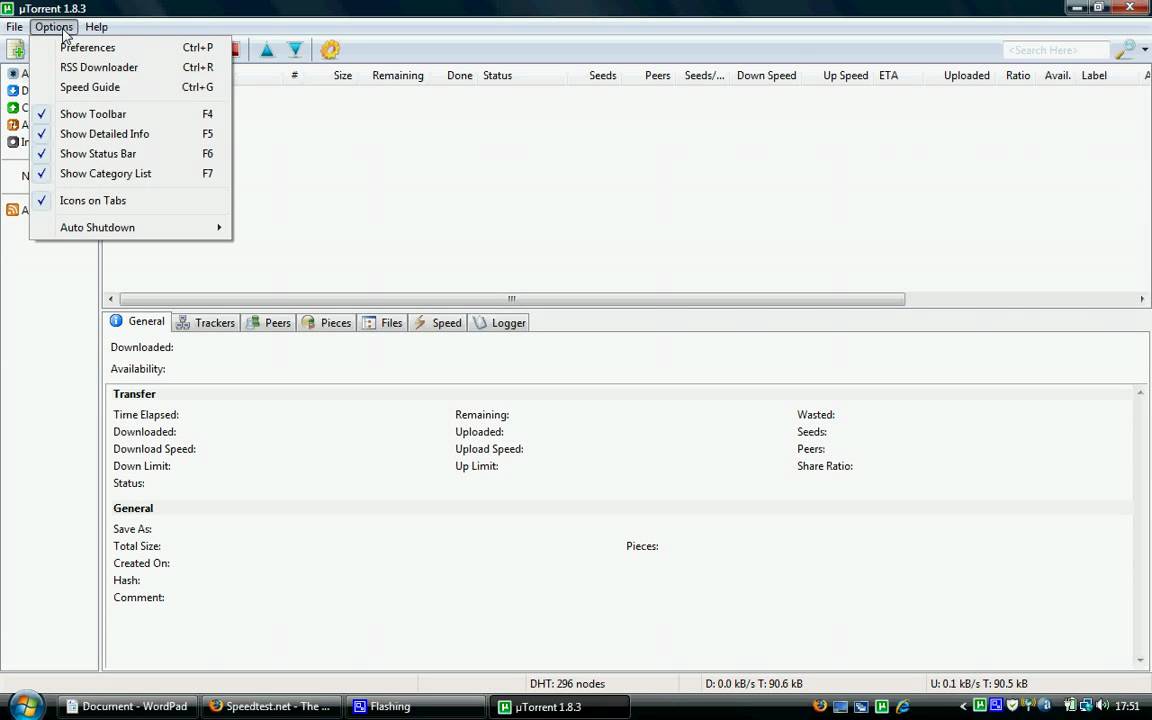
Task: Open the Help menu
Action: click(96, 27)
